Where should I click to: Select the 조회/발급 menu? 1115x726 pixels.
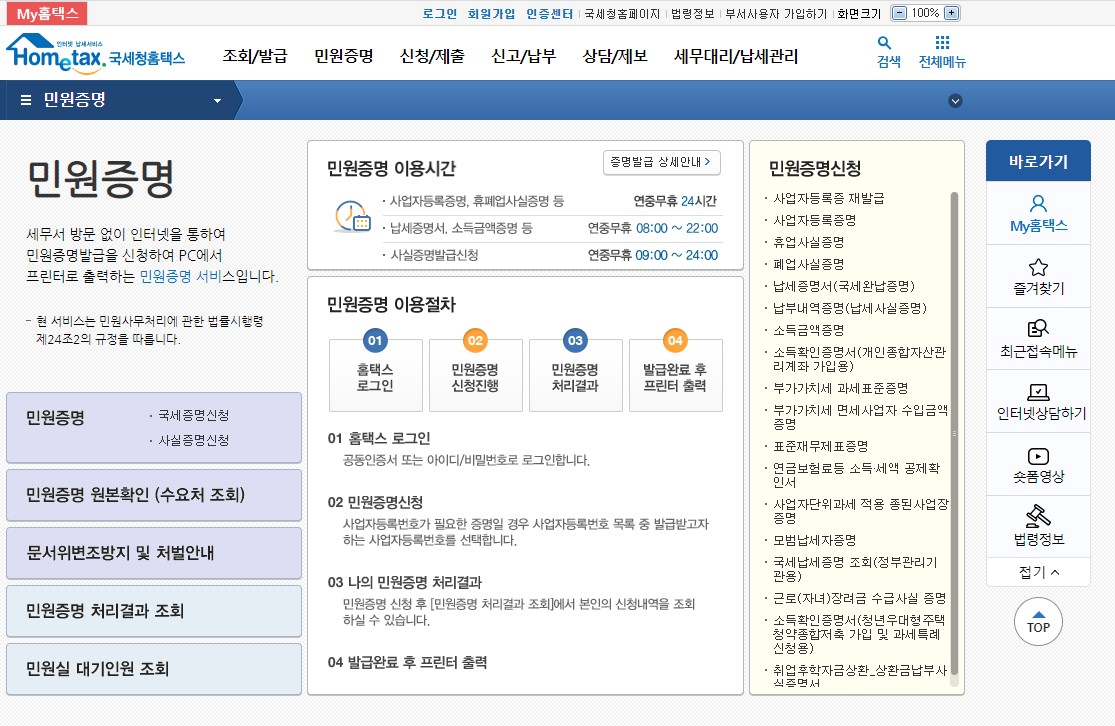click(x=253, y=57)
